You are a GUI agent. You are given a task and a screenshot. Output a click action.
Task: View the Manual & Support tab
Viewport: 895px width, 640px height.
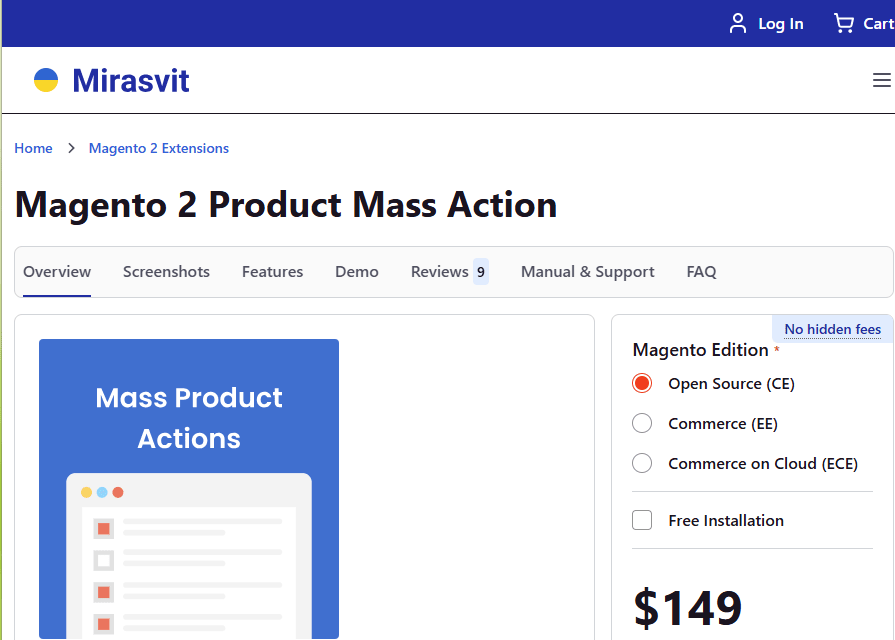(587, 271)
